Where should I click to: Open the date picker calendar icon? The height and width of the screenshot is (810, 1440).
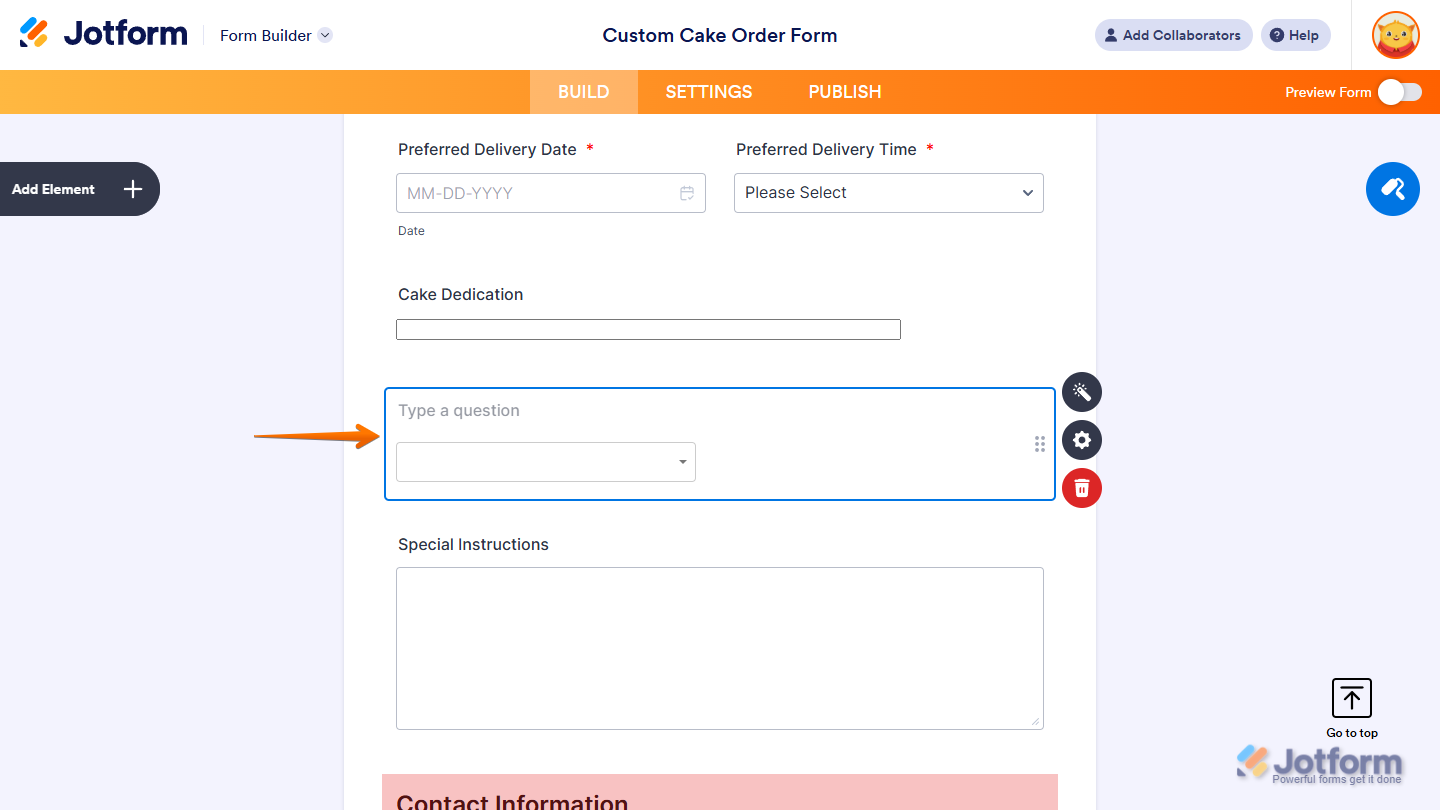(687, 193)
